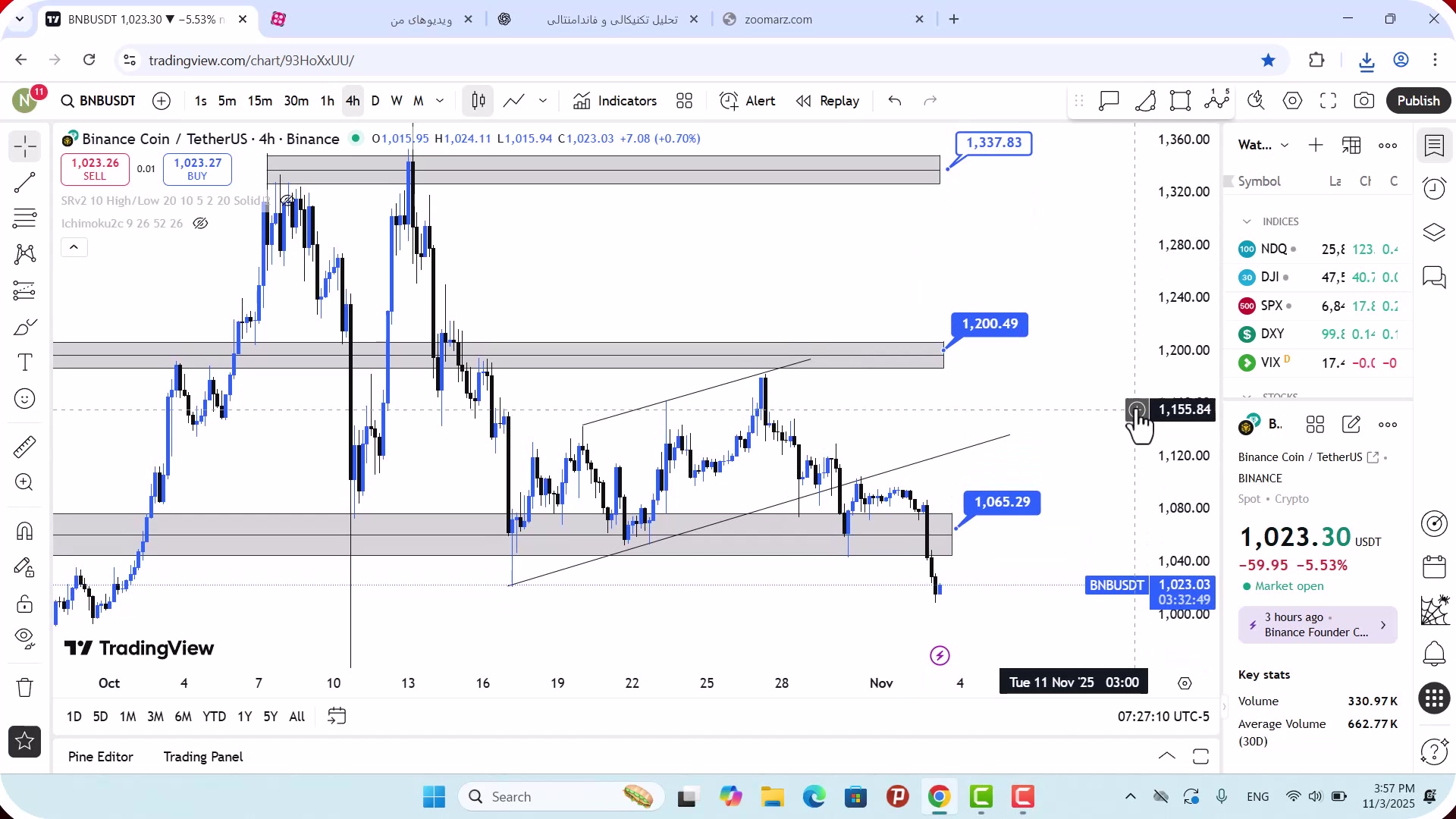
Task: Start bar Replay mode
Action: point(827,101)
